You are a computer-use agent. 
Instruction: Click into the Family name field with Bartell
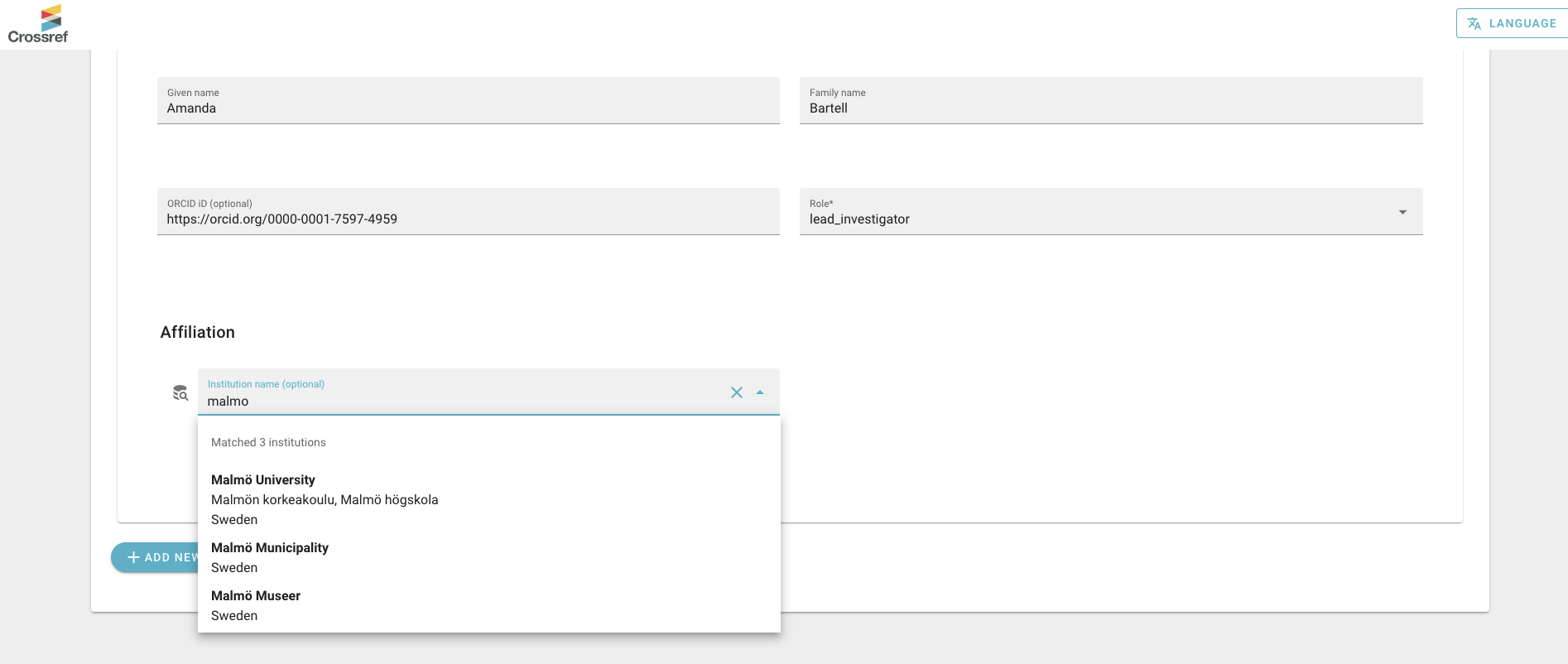coord(1109,108)
